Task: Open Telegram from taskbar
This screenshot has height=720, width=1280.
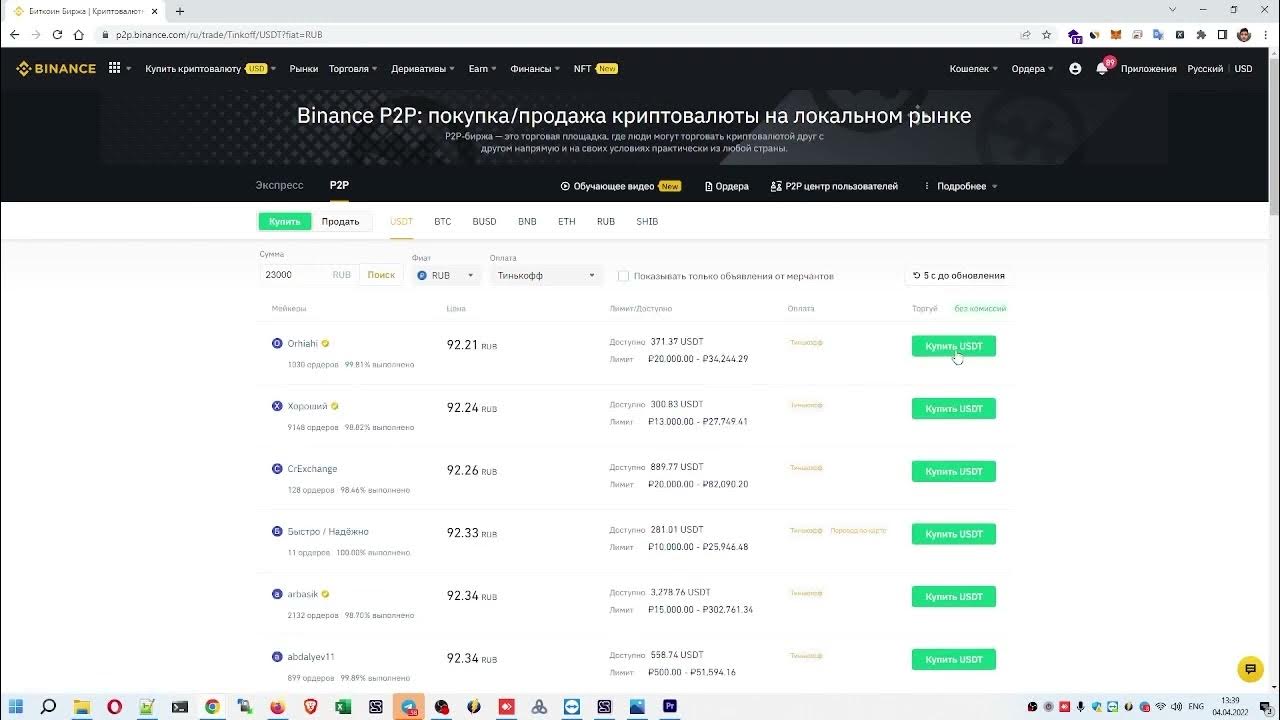Action: click(408, 706)
